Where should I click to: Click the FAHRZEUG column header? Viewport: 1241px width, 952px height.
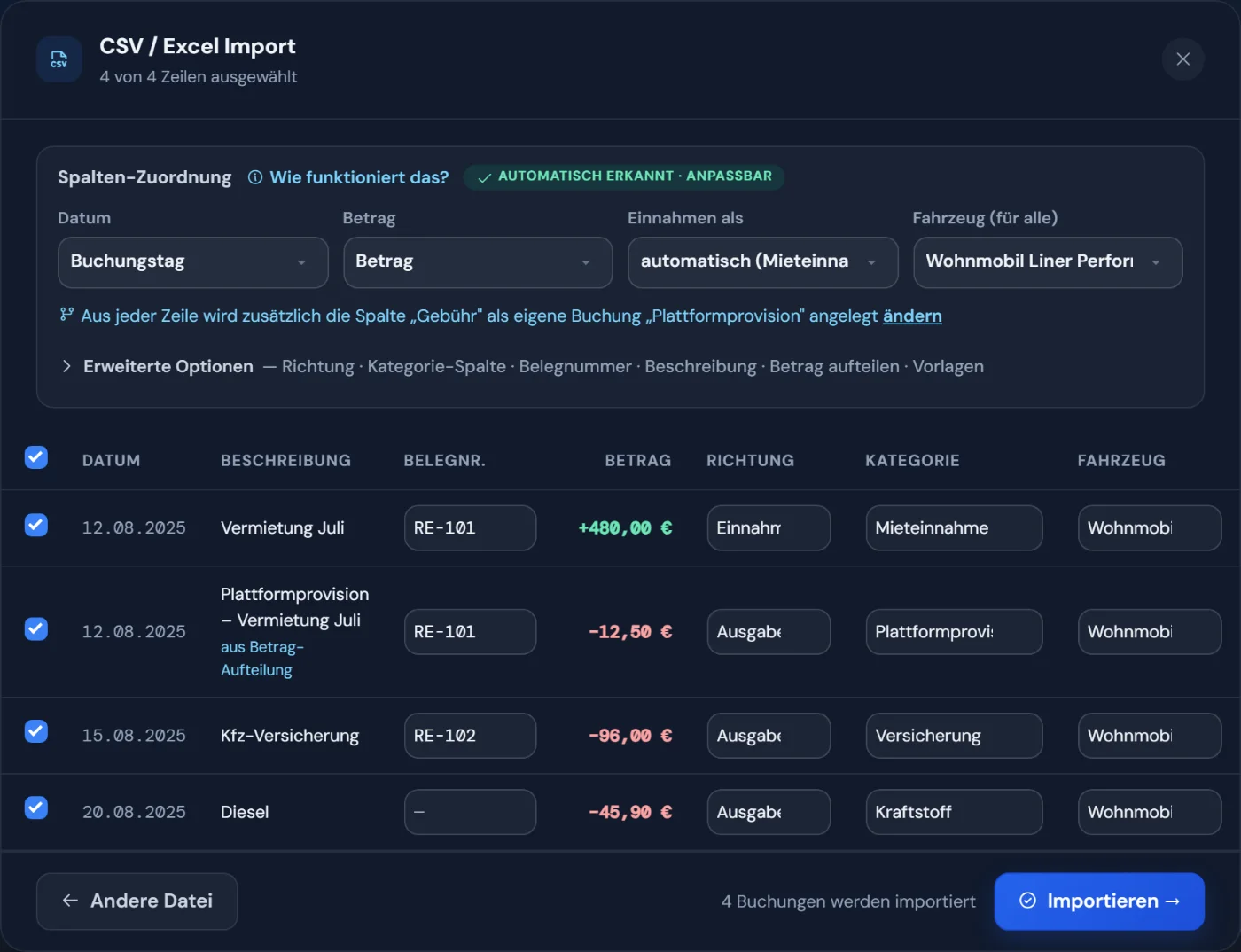tap(1121, 461)
